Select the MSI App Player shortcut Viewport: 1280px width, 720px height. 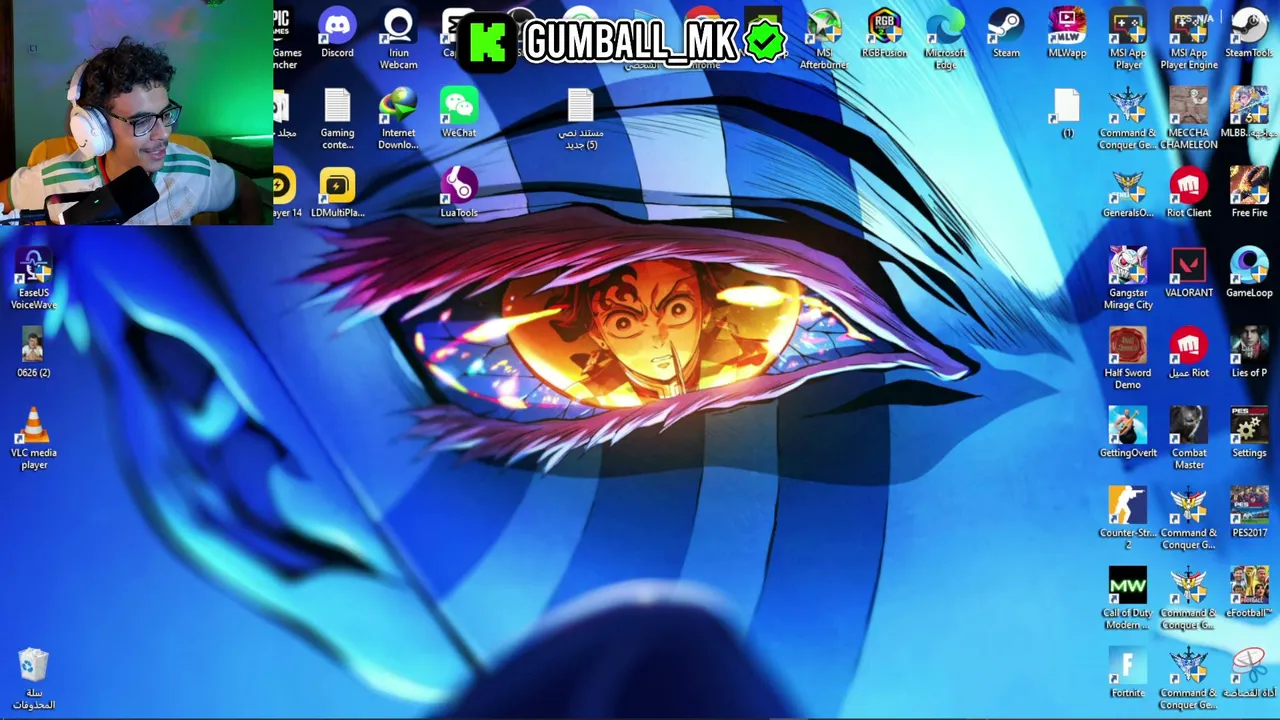[x=1128, y=39]
